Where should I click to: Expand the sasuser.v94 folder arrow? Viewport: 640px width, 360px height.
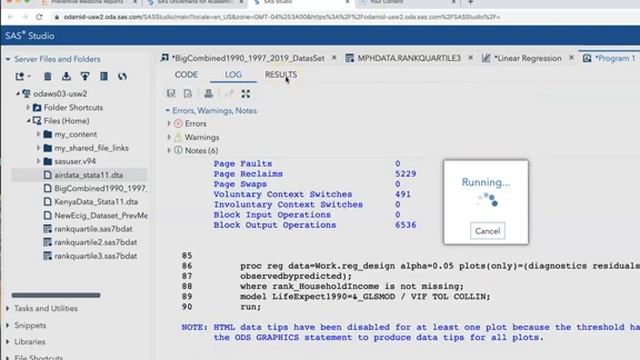39,161
